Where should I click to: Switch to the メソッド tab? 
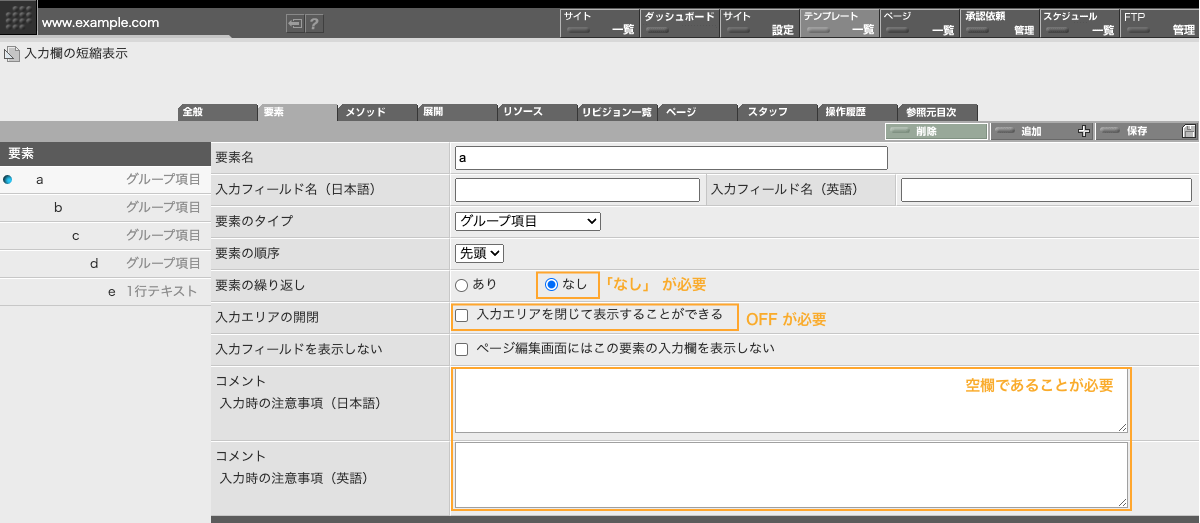[x=377, y=112]
